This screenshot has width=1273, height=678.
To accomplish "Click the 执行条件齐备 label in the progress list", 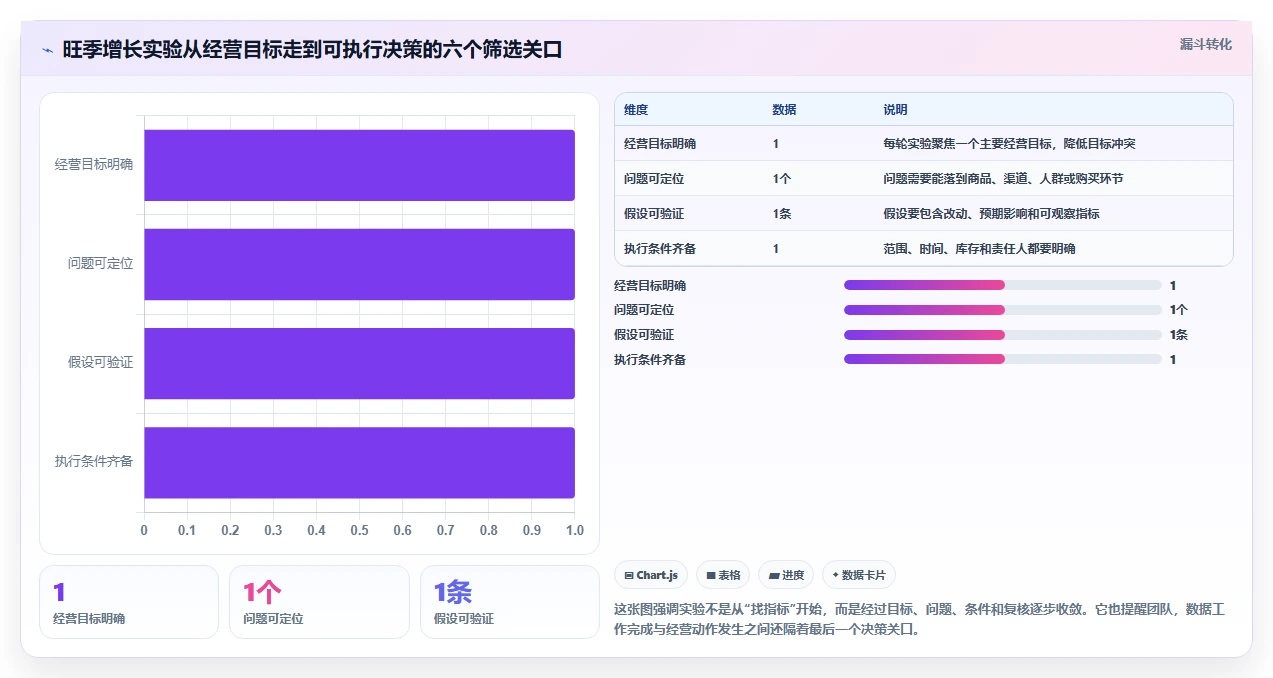I will [x=650, y=359].
